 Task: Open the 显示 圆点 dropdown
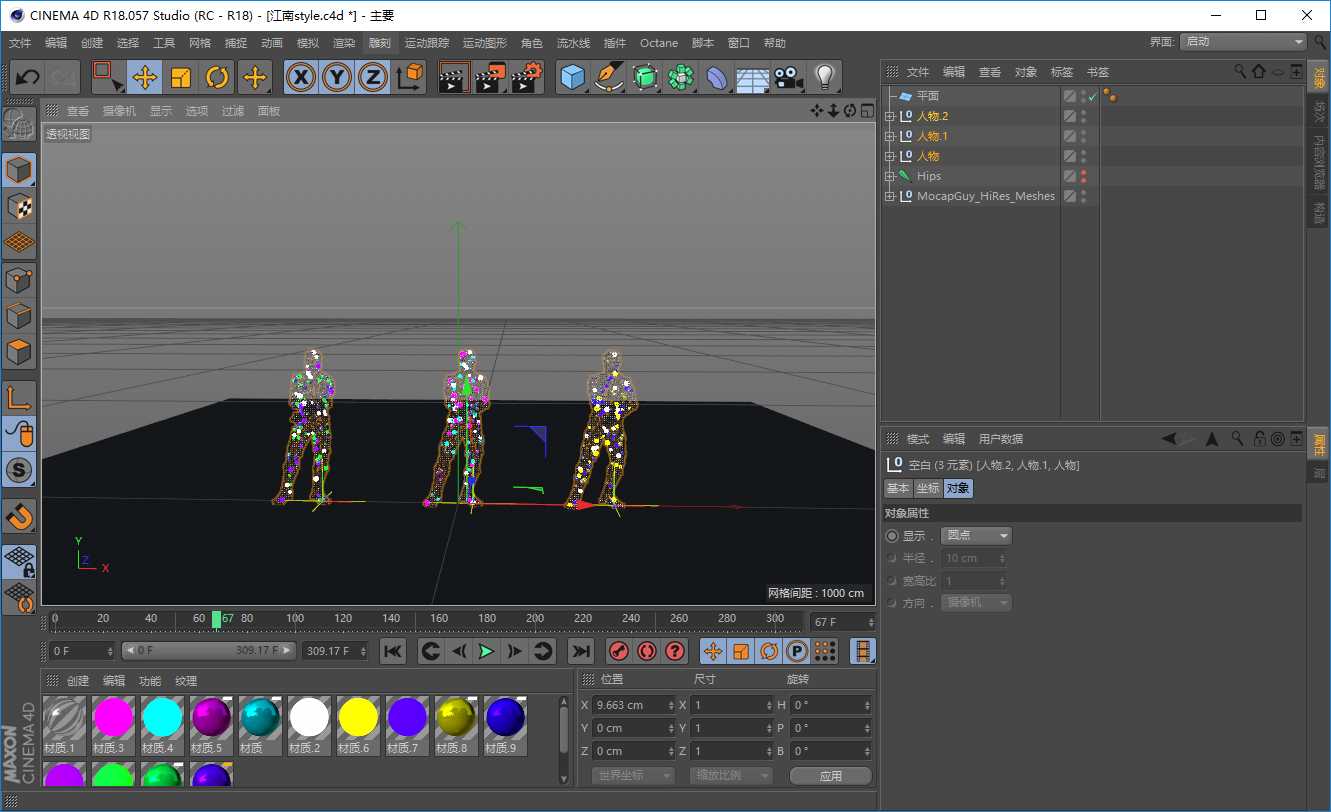(x=977, y=536)
